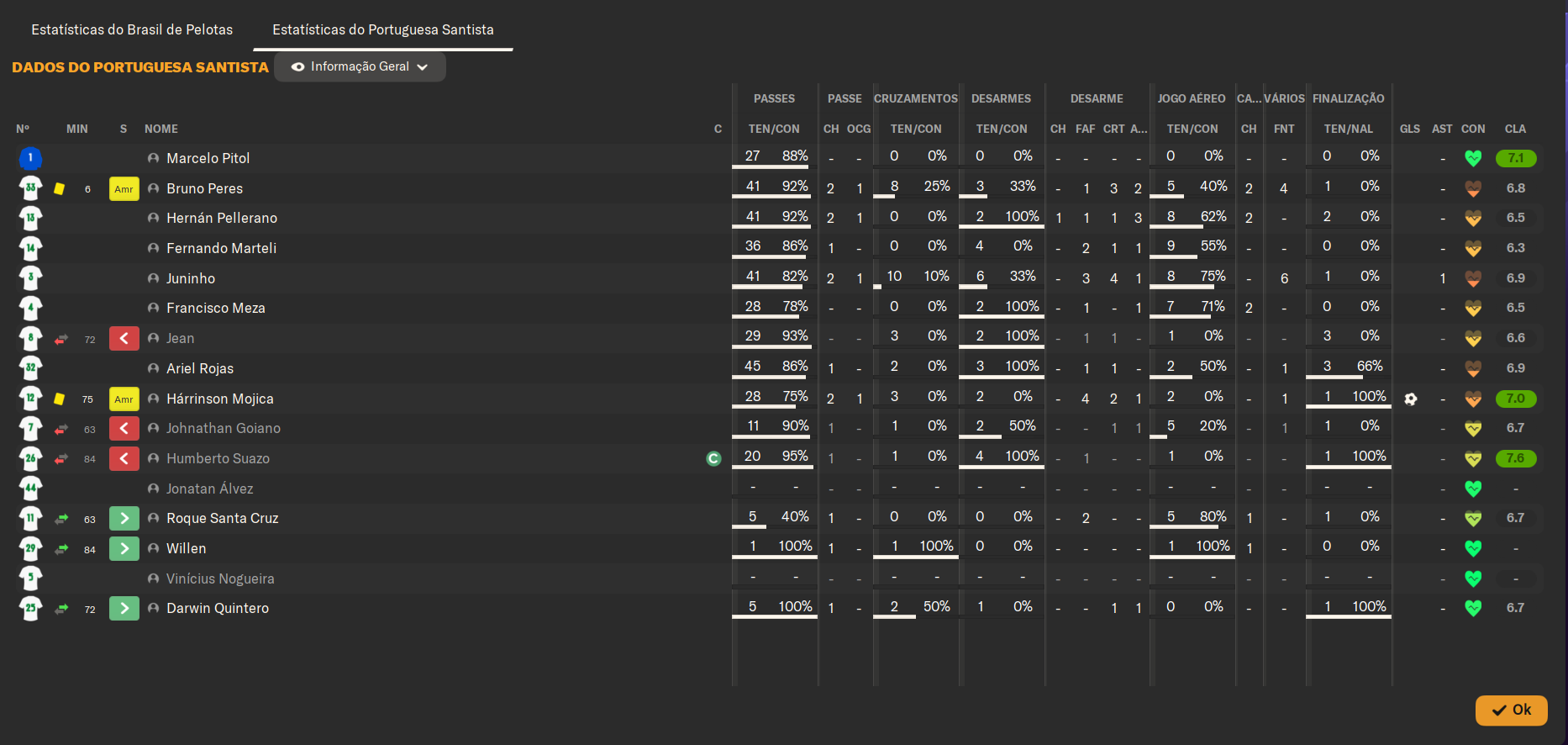
Task: Click the green substituted-on arrow for Willen
Action: pyautogui.click(x=124, y=549)
